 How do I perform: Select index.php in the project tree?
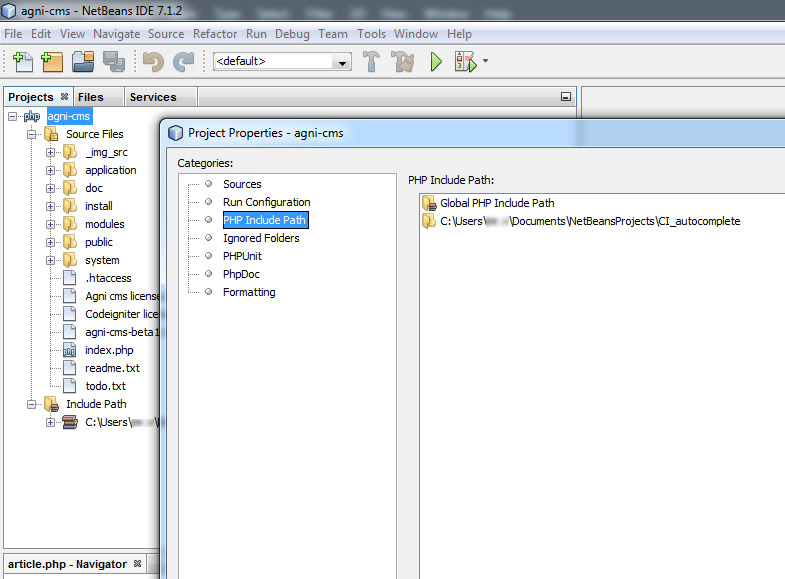(109, 350)
